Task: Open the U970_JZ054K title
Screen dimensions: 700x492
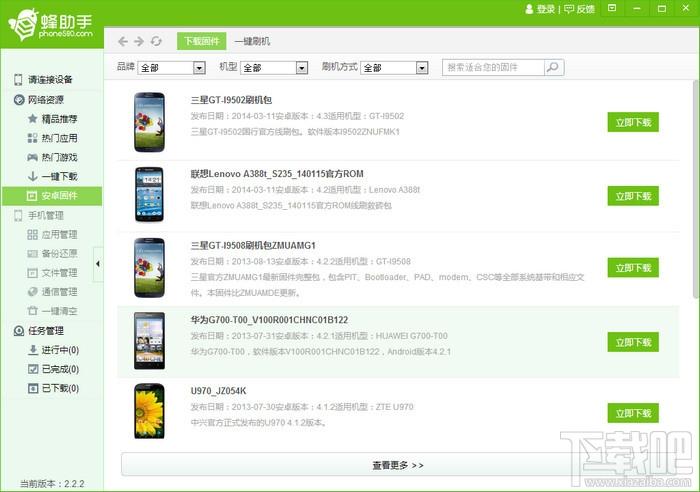Action: pos(218,391)
